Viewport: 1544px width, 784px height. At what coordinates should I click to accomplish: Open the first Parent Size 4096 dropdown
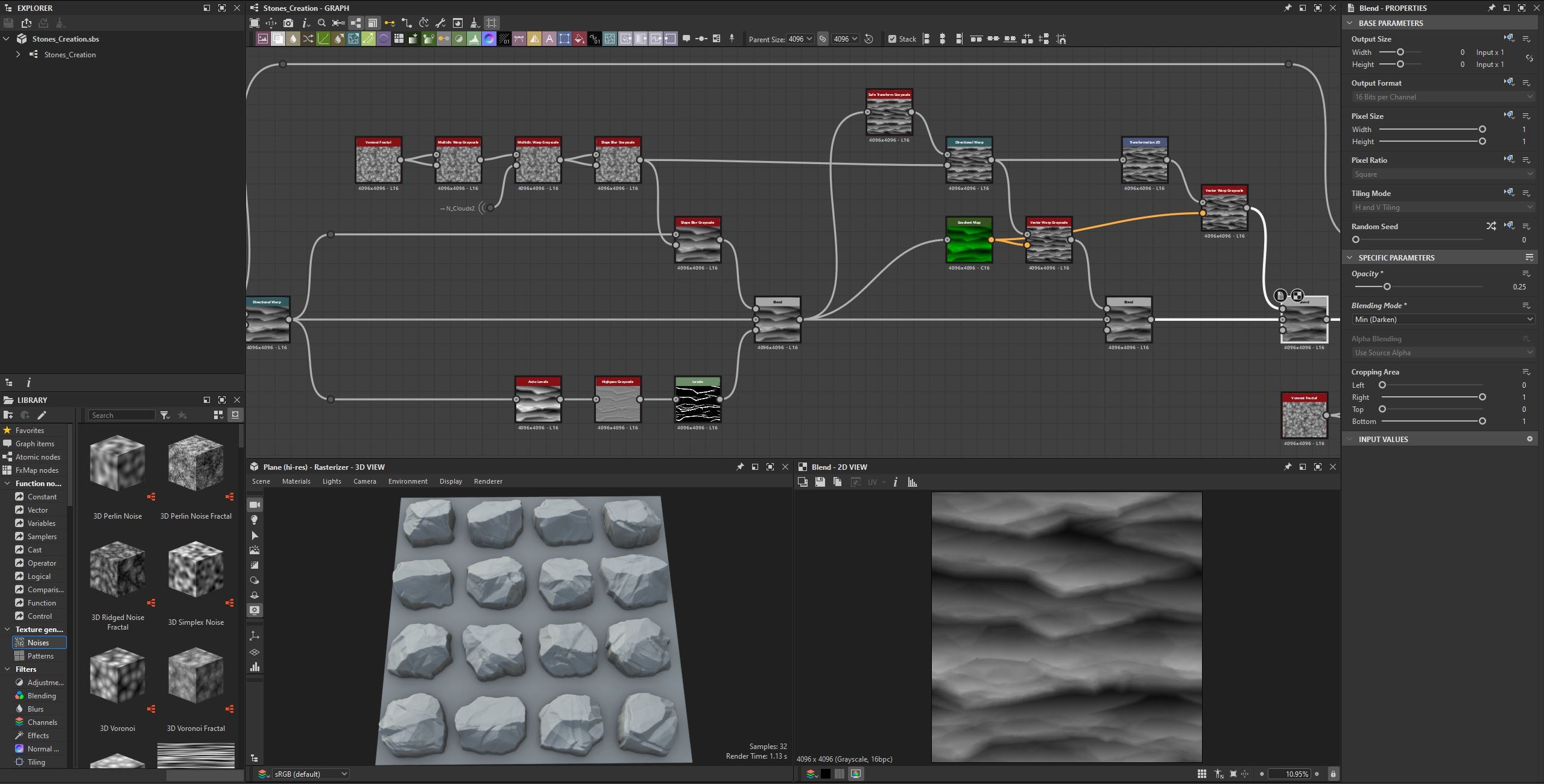800,39
